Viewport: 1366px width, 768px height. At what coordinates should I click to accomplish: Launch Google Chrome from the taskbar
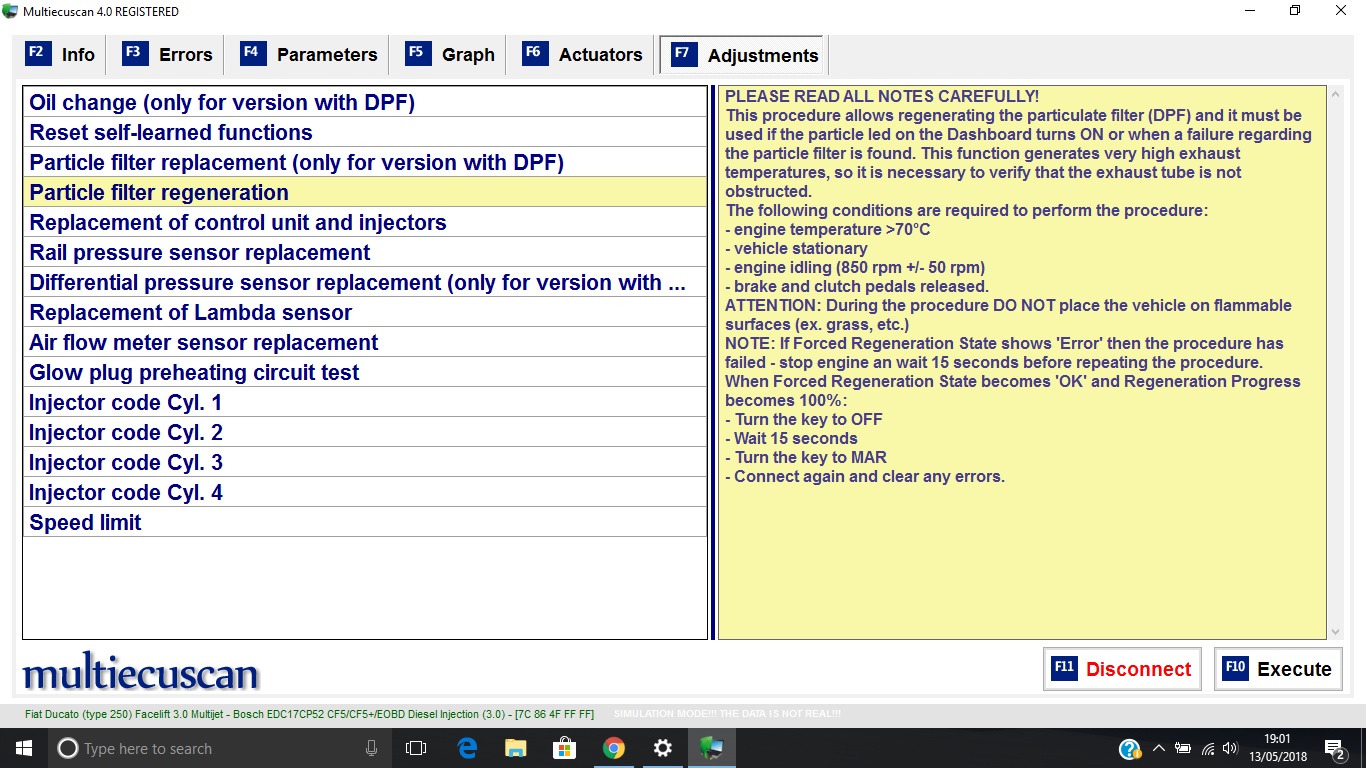[x=614, y=748]
